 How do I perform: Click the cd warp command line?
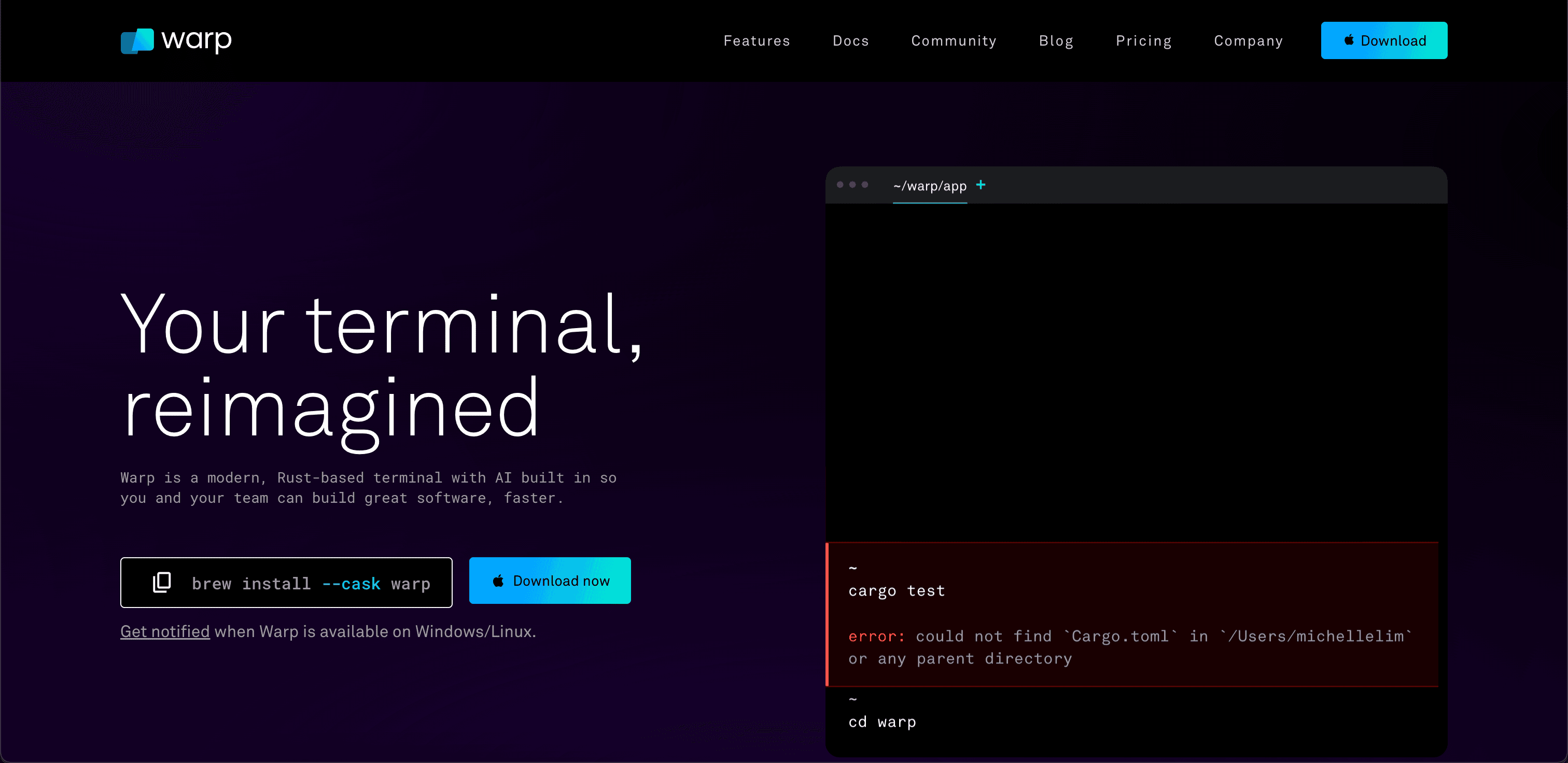[x=882, y=722]
